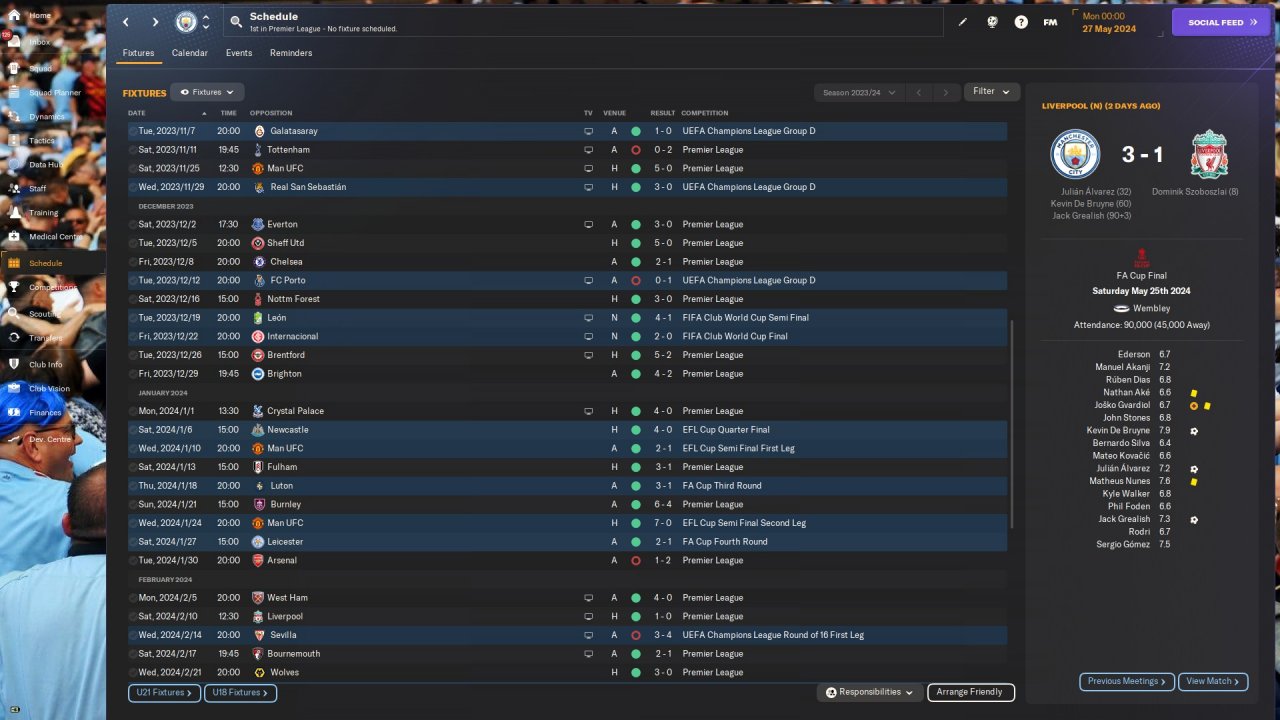Open the U21 Fixtures

pyautogui.click(x=164, y=692)
